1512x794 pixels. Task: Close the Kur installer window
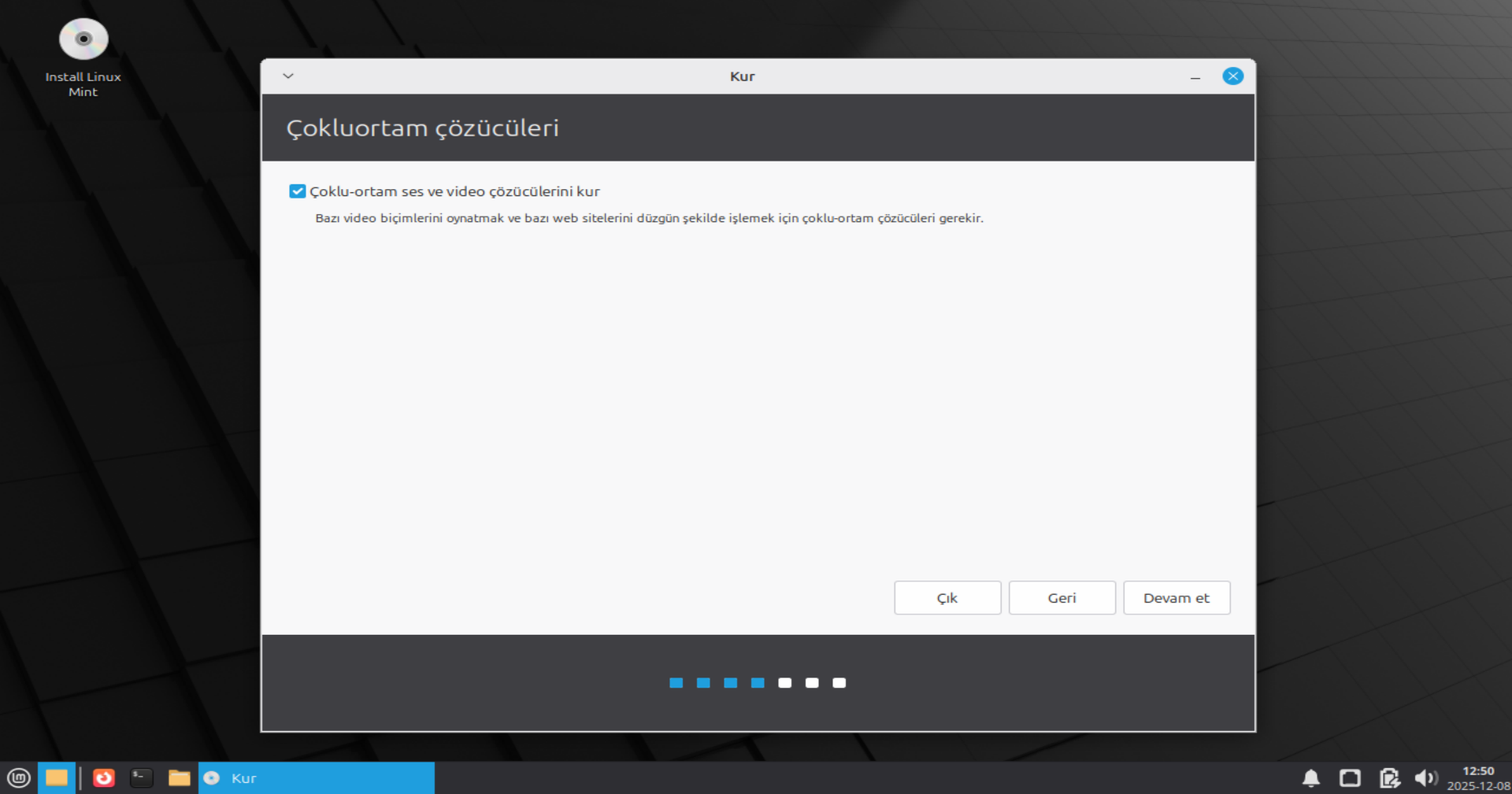(1232, 76)
